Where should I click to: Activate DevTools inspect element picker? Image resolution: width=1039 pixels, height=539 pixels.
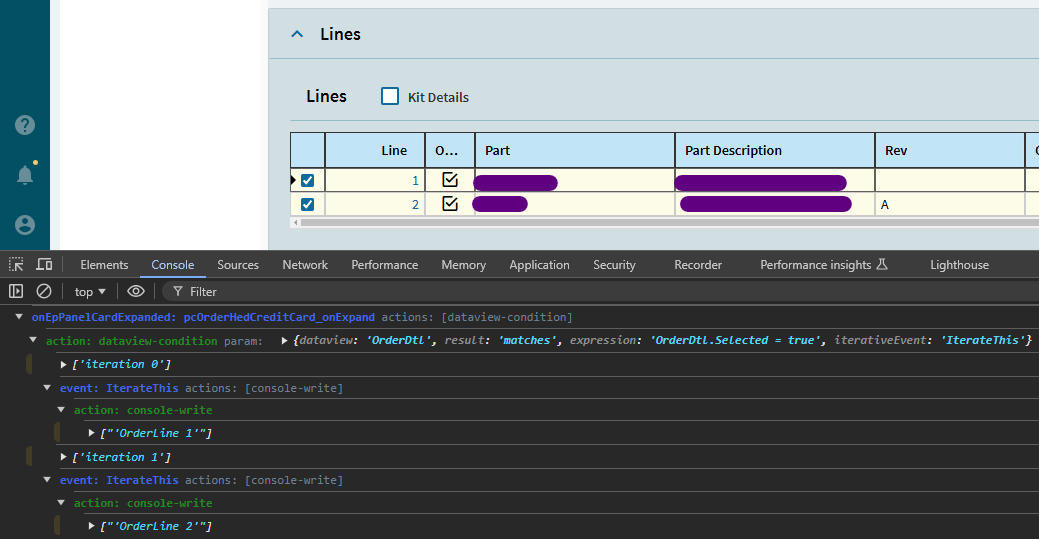click(16, 265)
